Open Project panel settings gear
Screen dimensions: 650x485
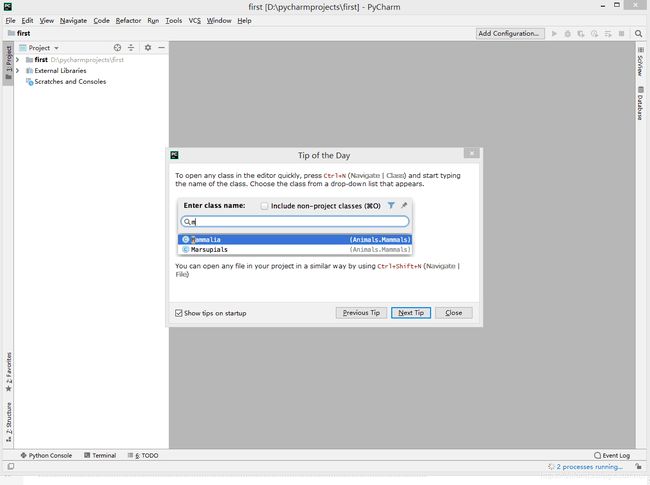(x=148, y=48)
